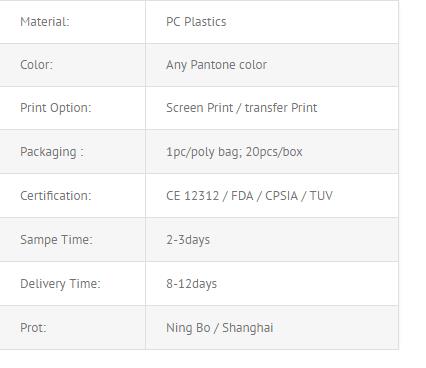The height and width of the screenshot is (368, 426).
Task: Click the word Shanghai in port row
Action: pyautogui.click(x=248, y=328)
